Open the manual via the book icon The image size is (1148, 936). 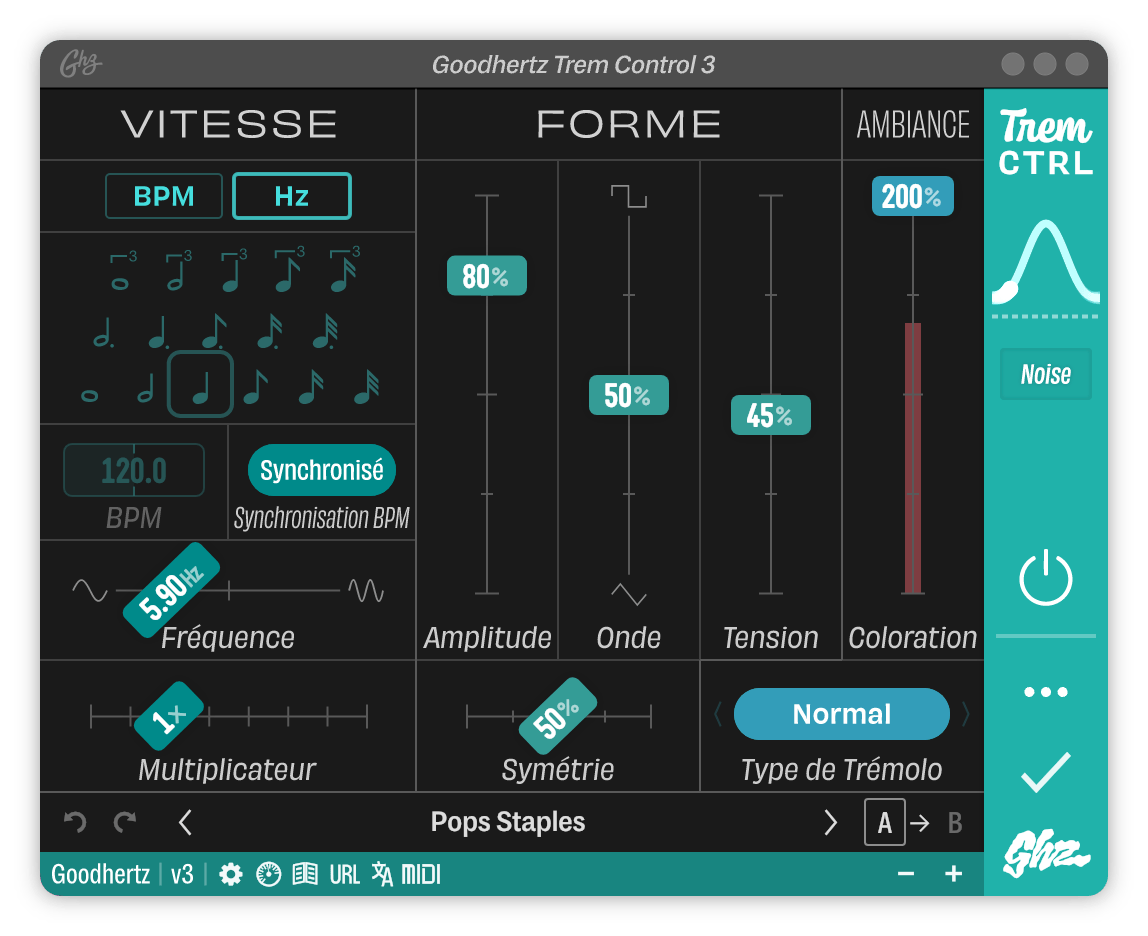pos(305,873)
